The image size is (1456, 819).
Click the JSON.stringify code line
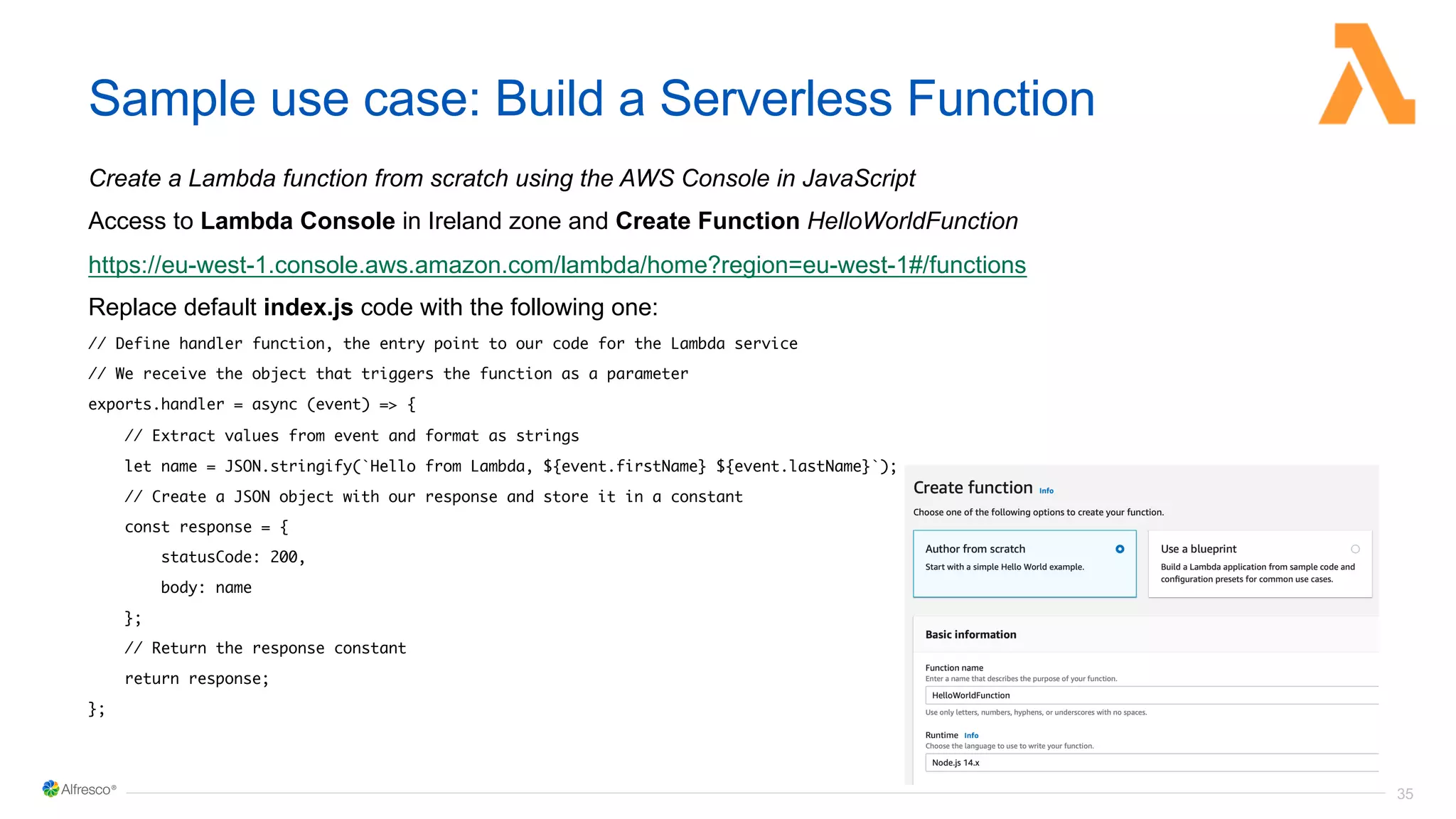point(510,466)
